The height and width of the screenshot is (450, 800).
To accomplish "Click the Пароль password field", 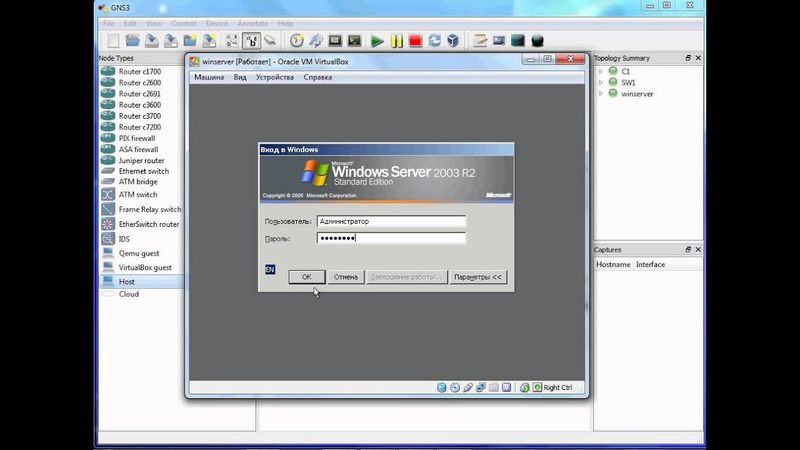I will coord(391,238).
